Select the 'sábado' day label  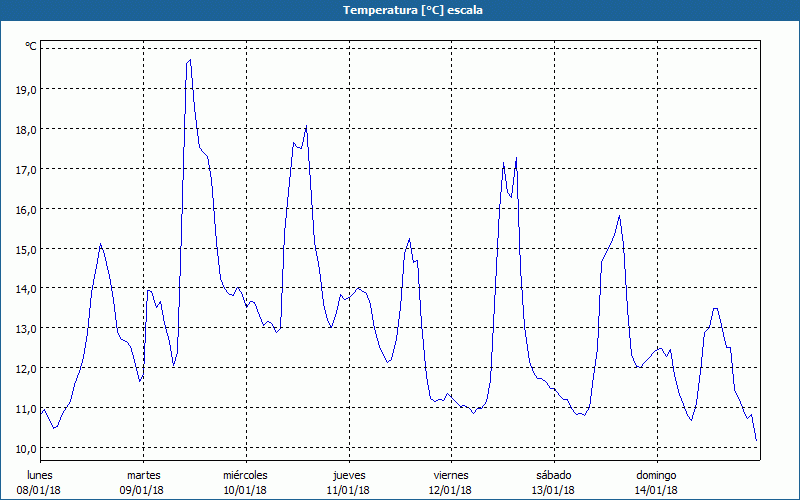553,475
